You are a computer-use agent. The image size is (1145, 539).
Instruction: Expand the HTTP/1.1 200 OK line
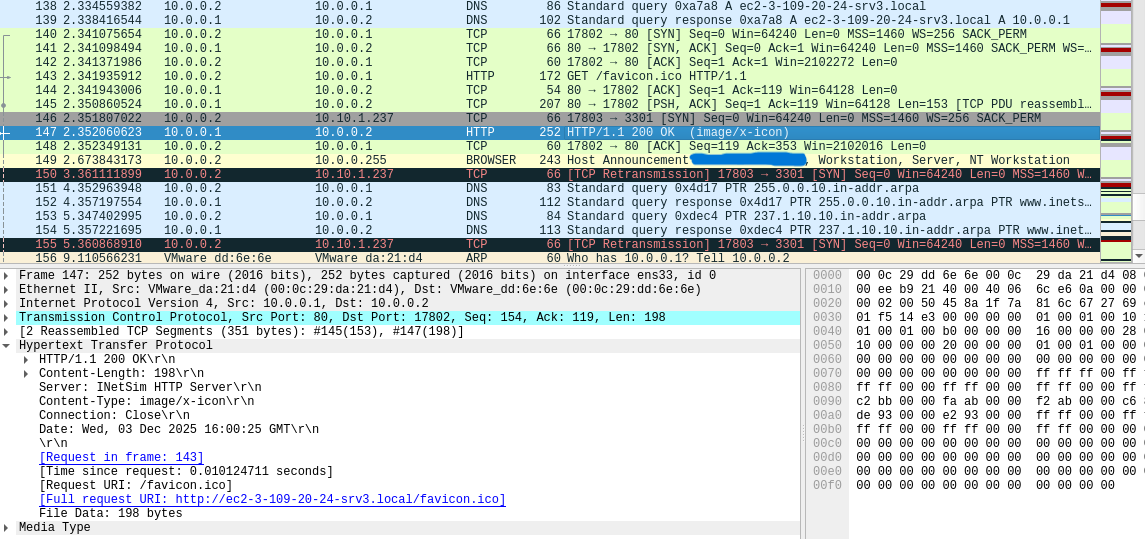point(26,359)
